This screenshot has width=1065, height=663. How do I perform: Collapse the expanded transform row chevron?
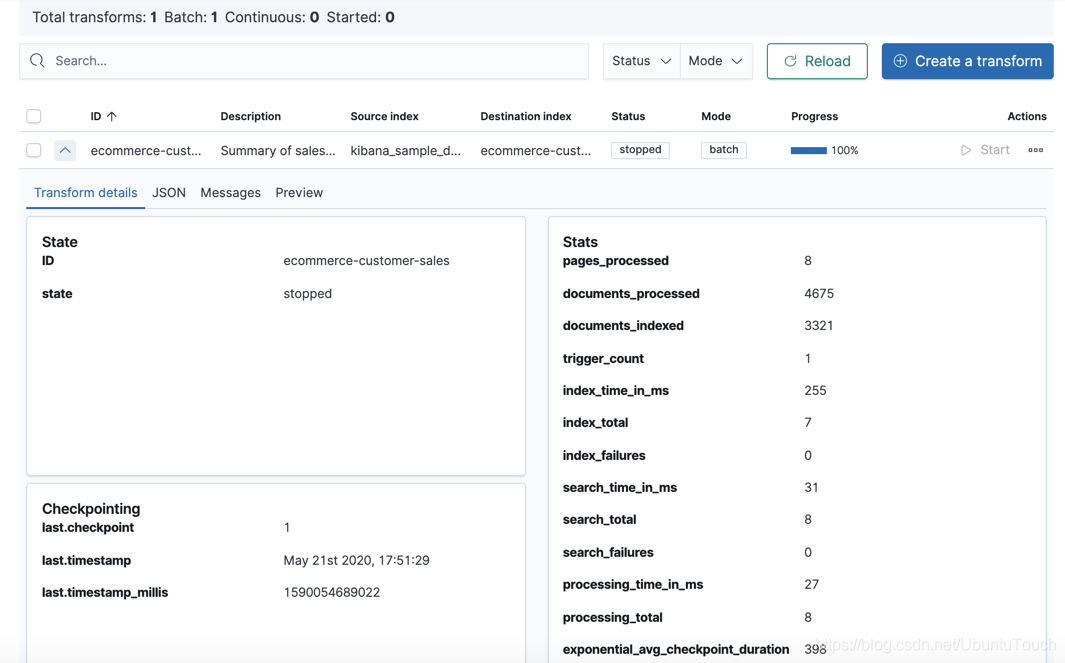coord(64,150)
